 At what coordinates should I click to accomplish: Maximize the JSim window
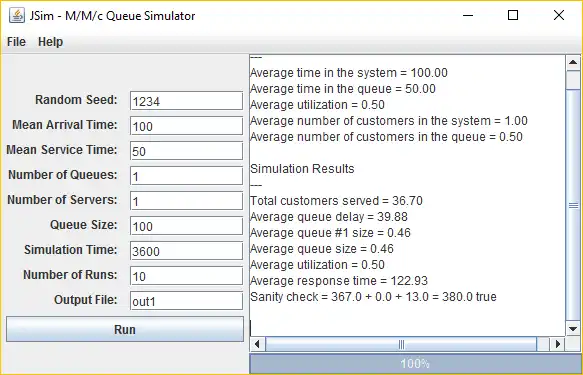point(513,16)
